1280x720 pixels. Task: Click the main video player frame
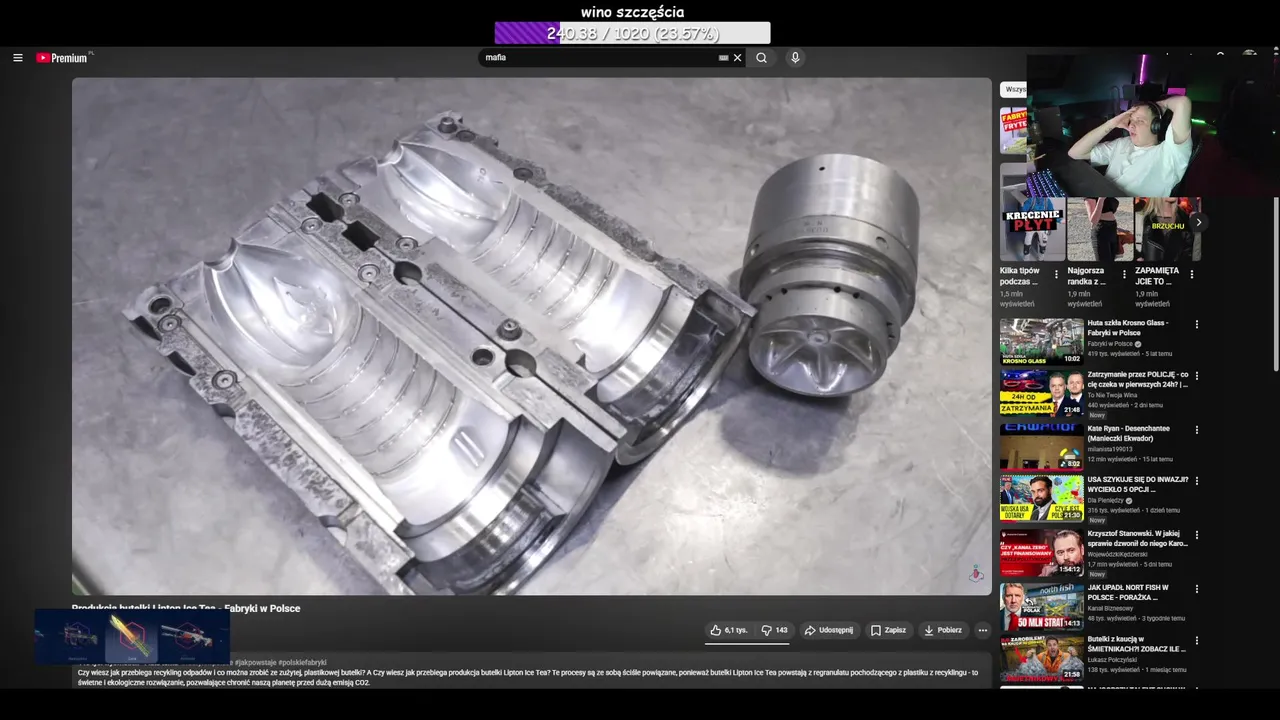(531, 336)
